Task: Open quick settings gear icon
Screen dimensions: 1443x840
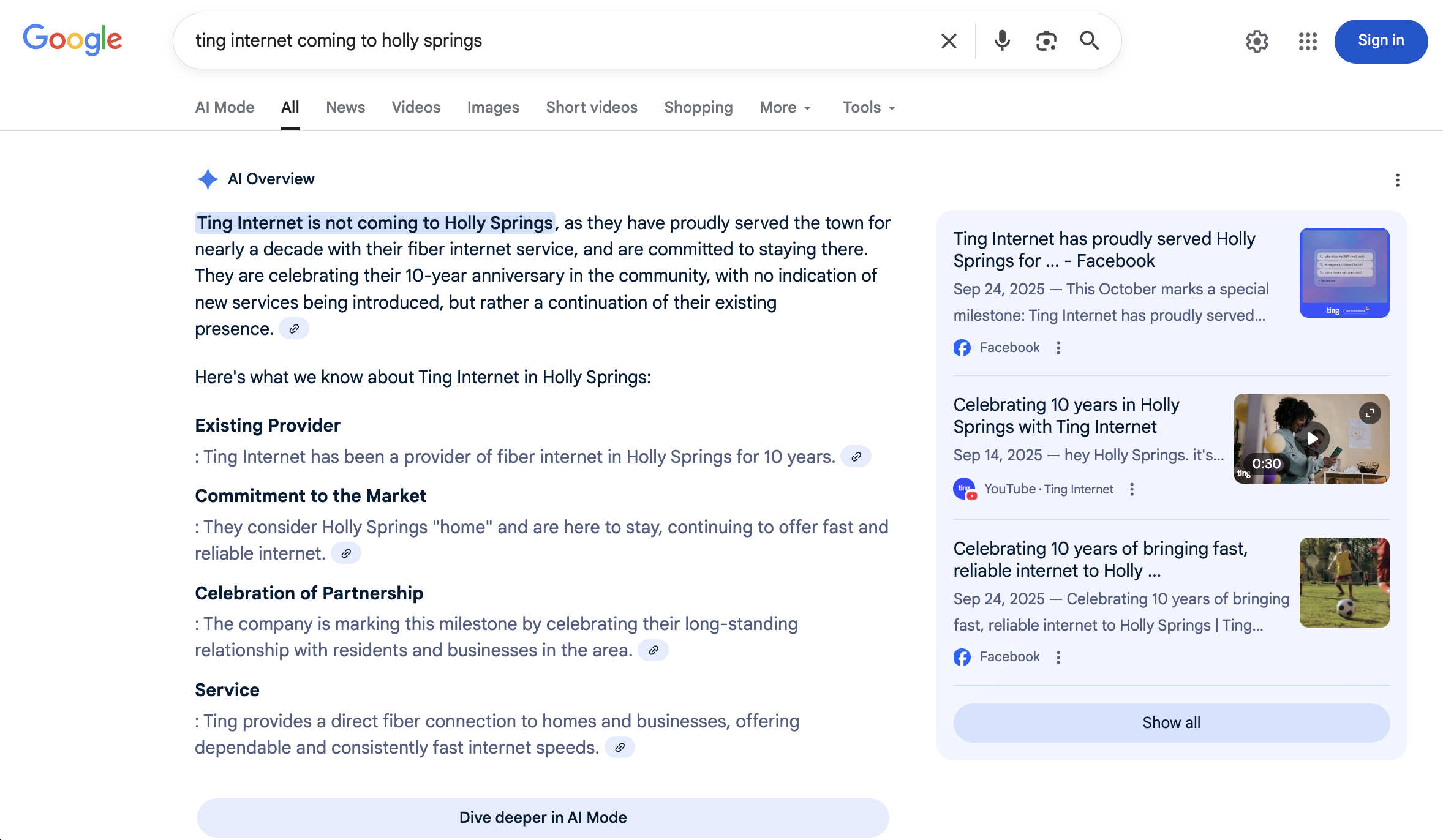Action: (1257, 41)
